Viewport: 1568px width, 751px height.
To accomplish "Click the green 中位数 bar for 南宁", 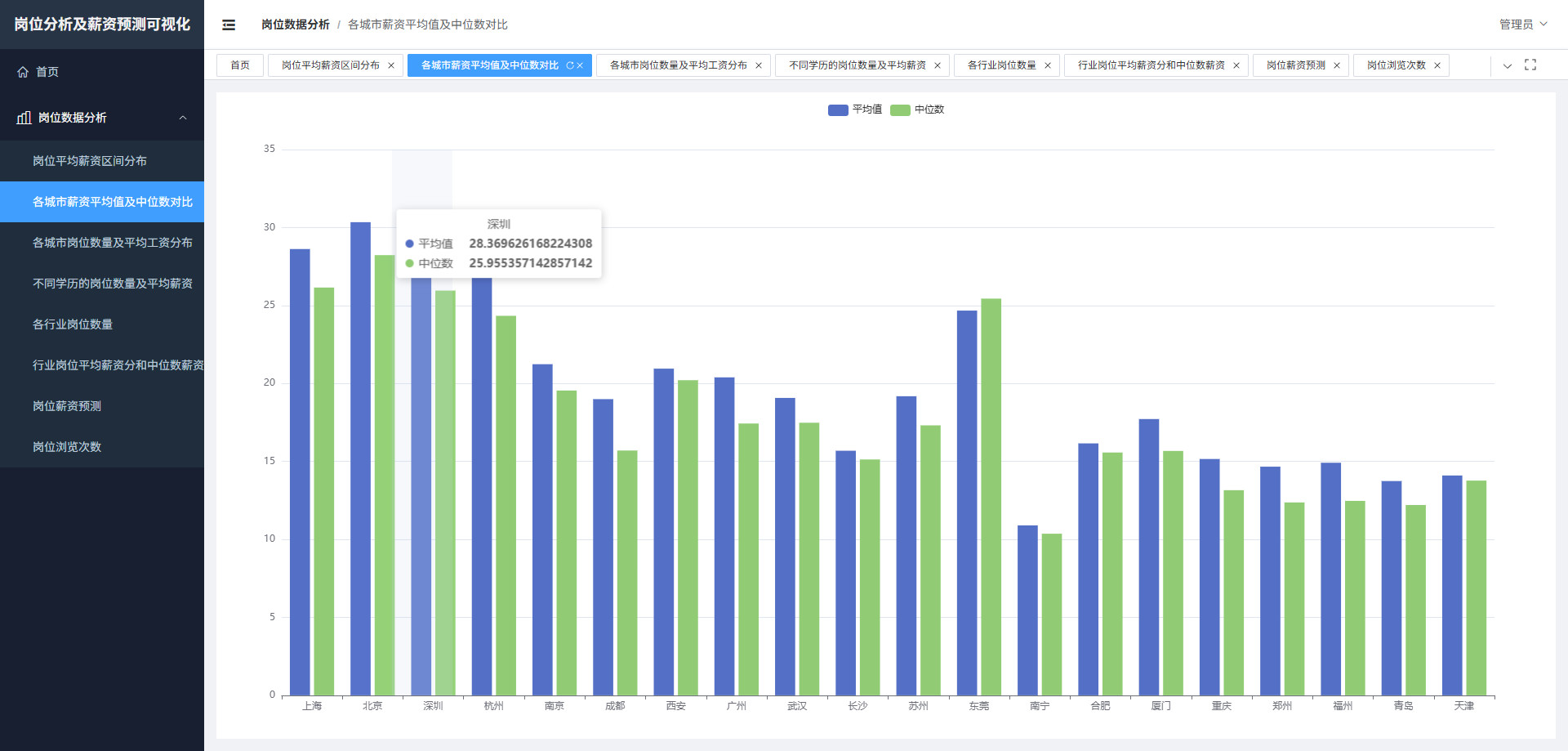I will pyautogui.click(x=1052, y=615).
